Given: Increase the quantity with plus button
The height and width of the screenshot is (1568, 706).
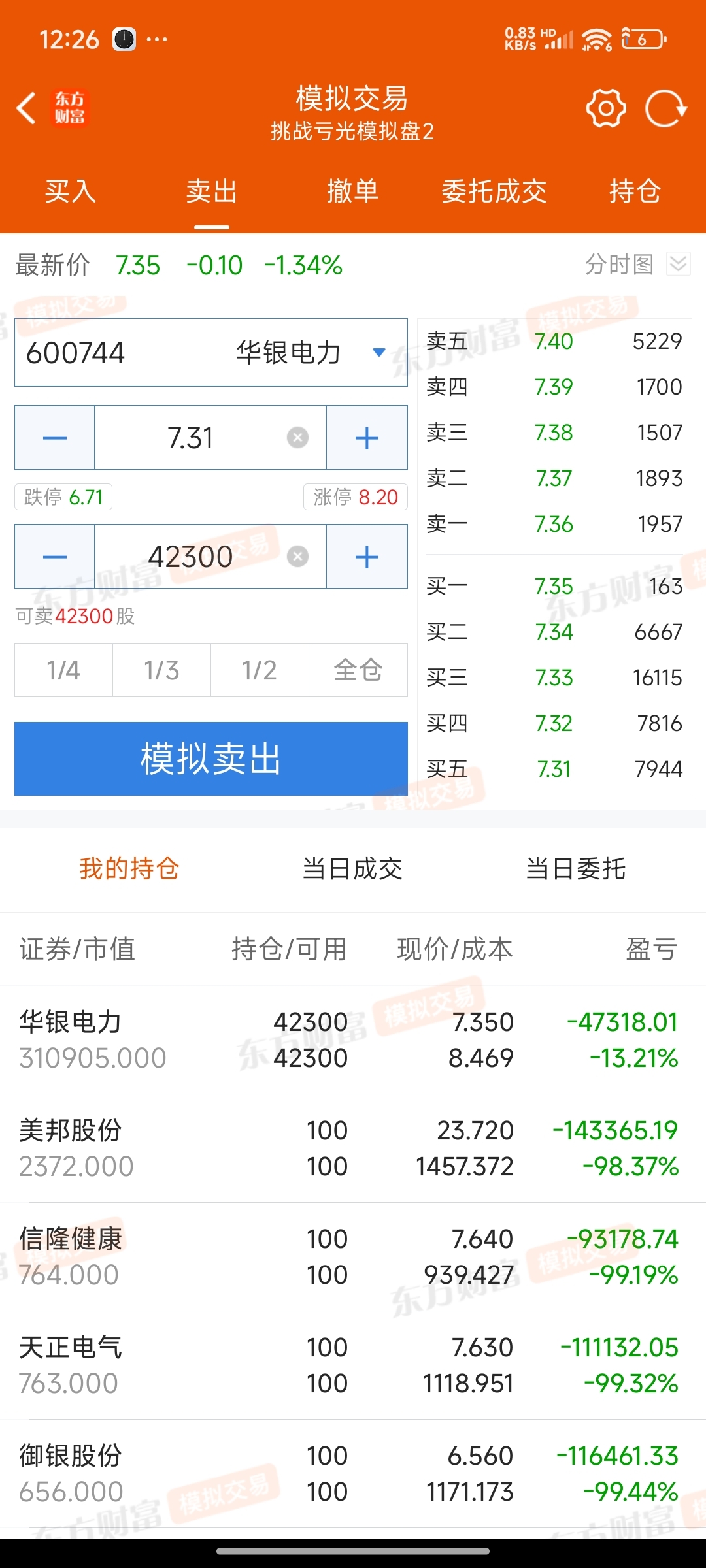Looking at the screenshot, I should click(367, 557).
